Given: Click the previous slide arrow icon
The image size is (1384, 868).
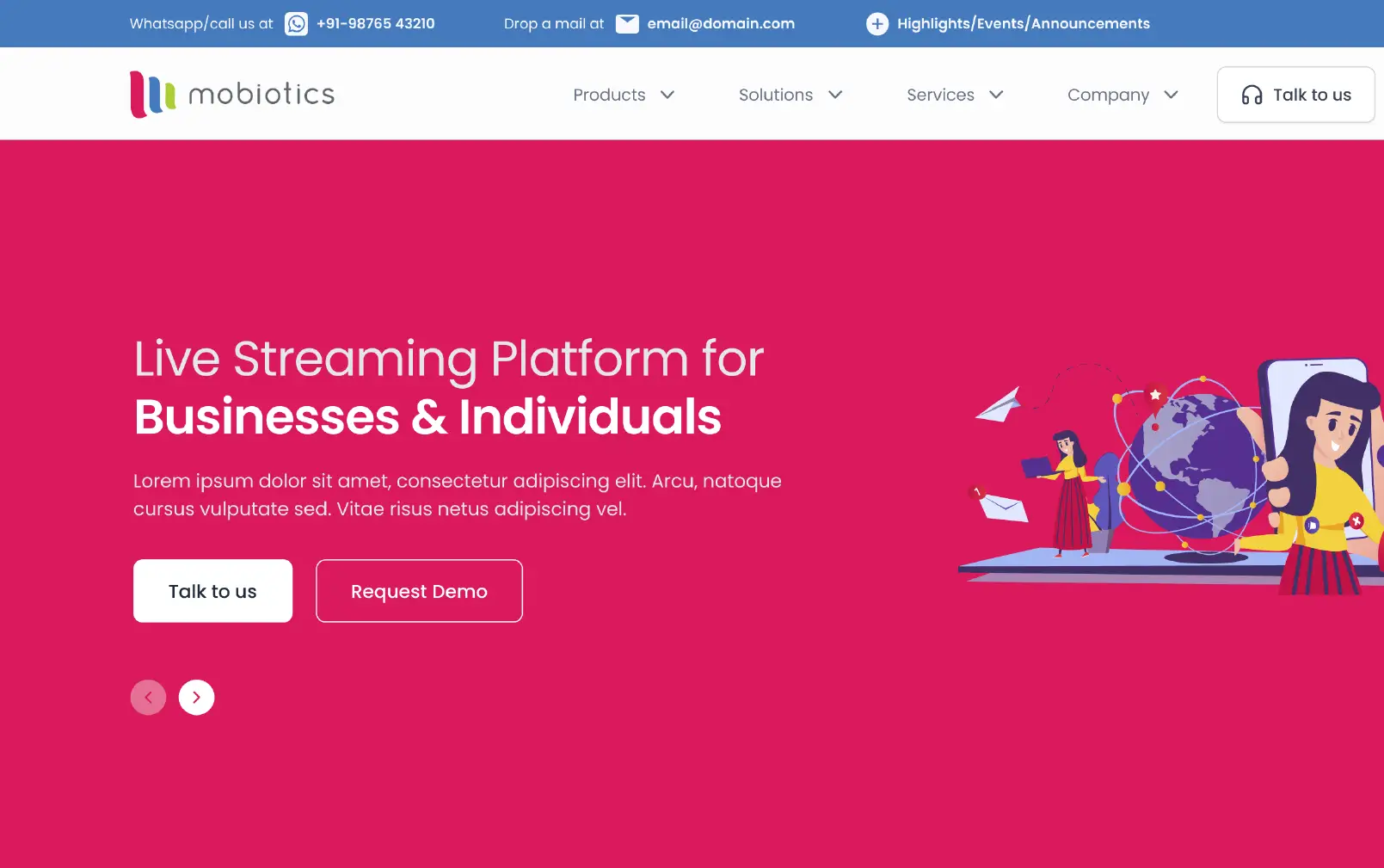Looking at the screenshot, I should (x=148, y=697).
